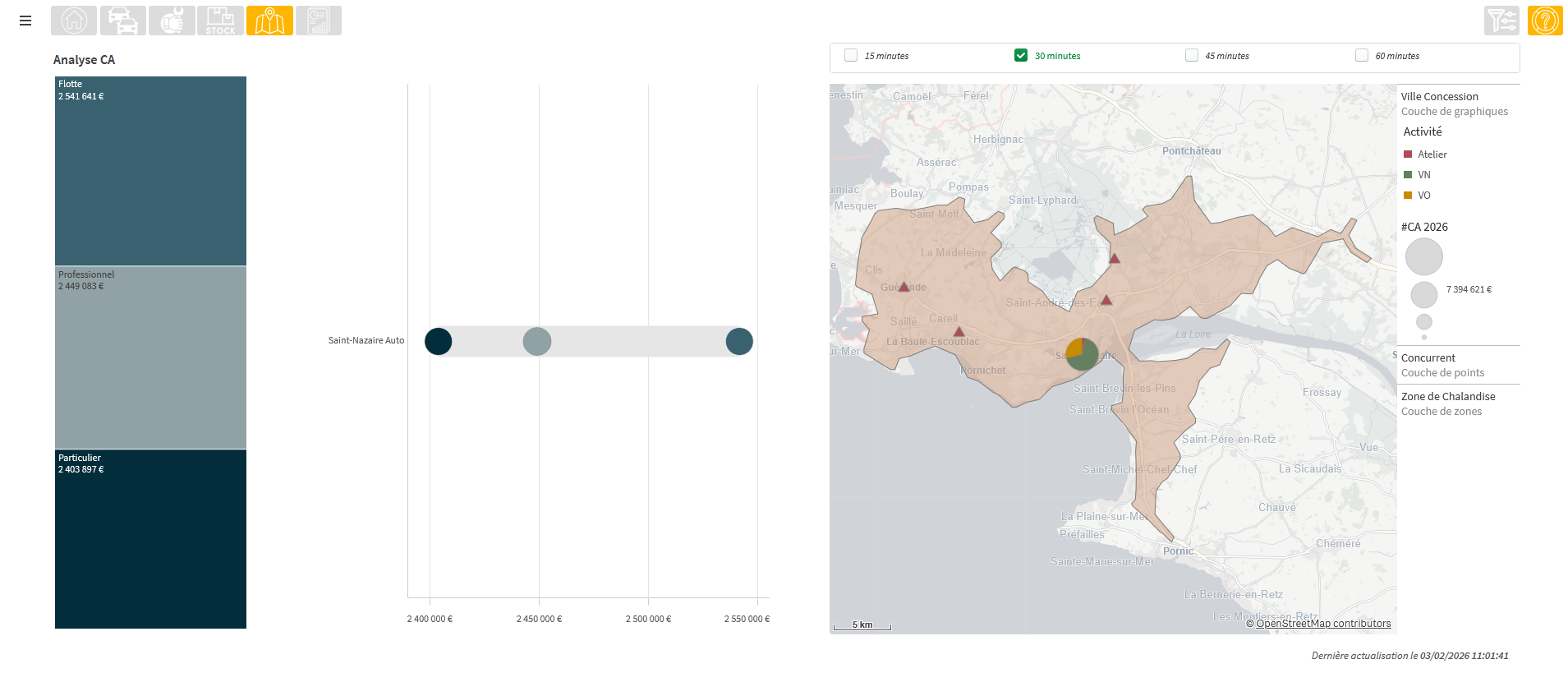This screenshot has height=673, width=1568.
Task: Open the Stock page icon
Action: (220, 21)
